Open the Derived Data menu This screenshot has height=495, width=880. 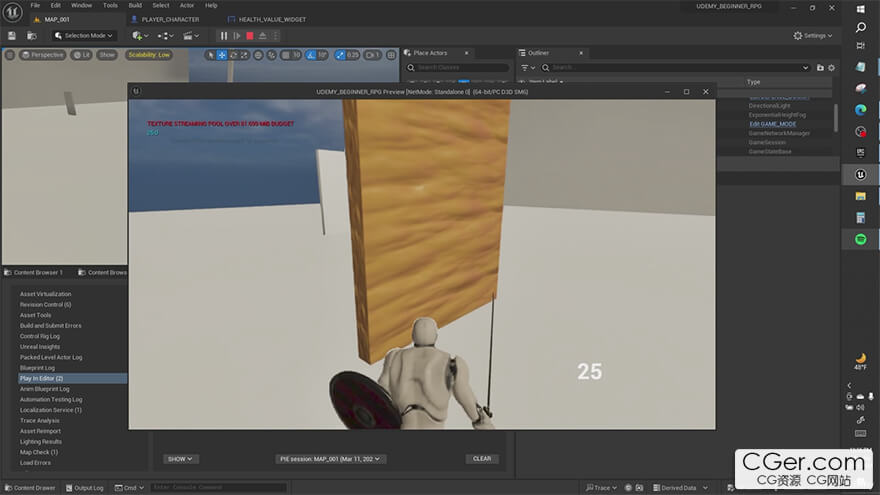(x=680, y=488)
